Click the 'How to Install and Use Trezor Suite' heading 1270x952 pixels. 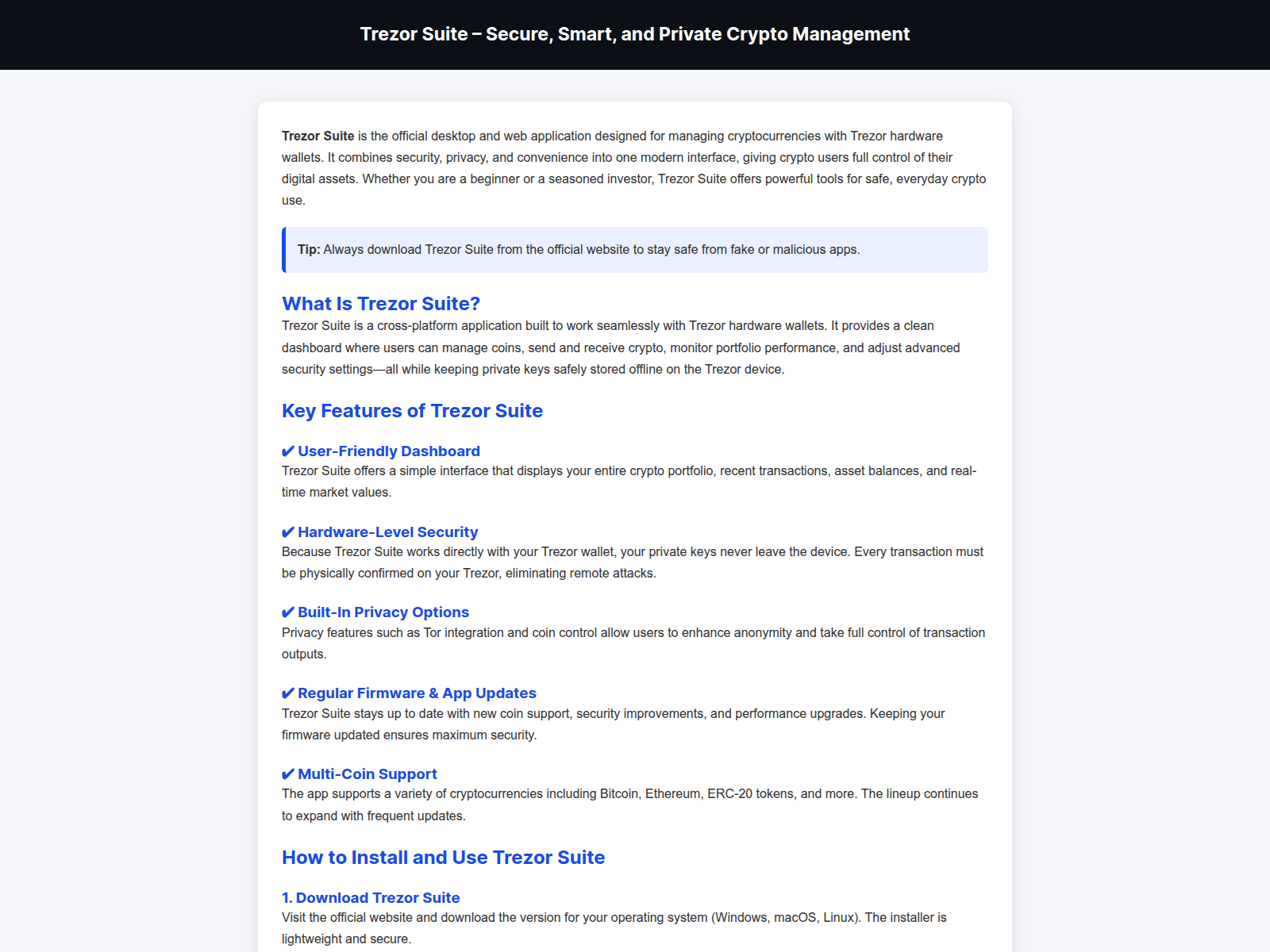(443, 858)
